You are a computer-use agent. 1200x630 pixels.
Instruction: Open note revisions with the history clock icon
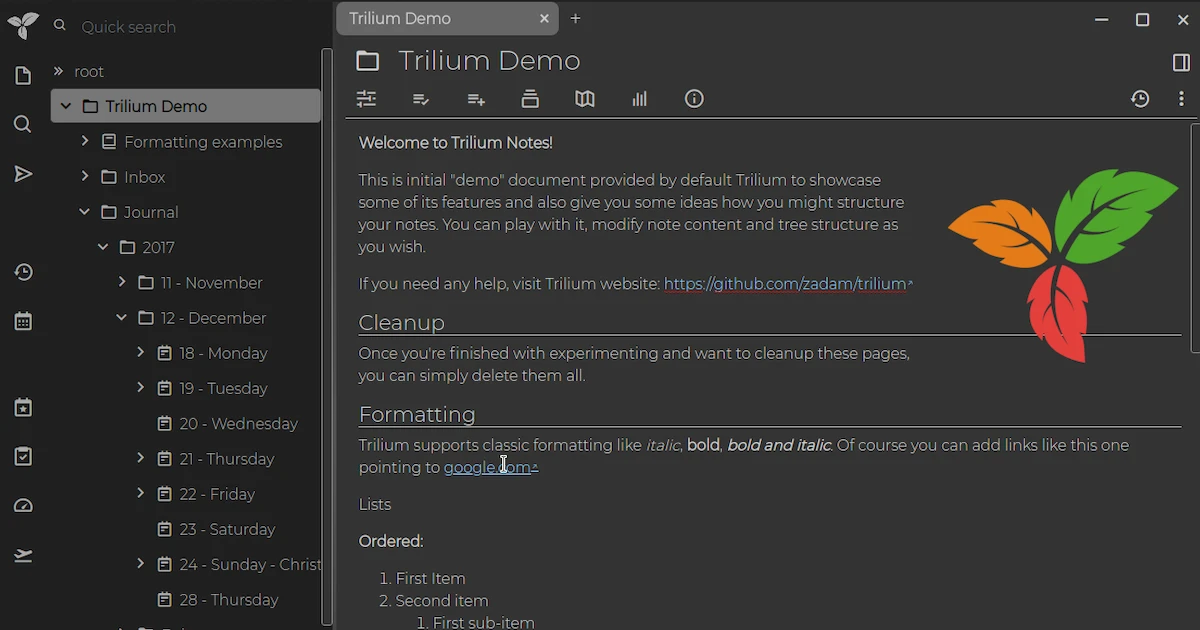[x=1140, y=99]
